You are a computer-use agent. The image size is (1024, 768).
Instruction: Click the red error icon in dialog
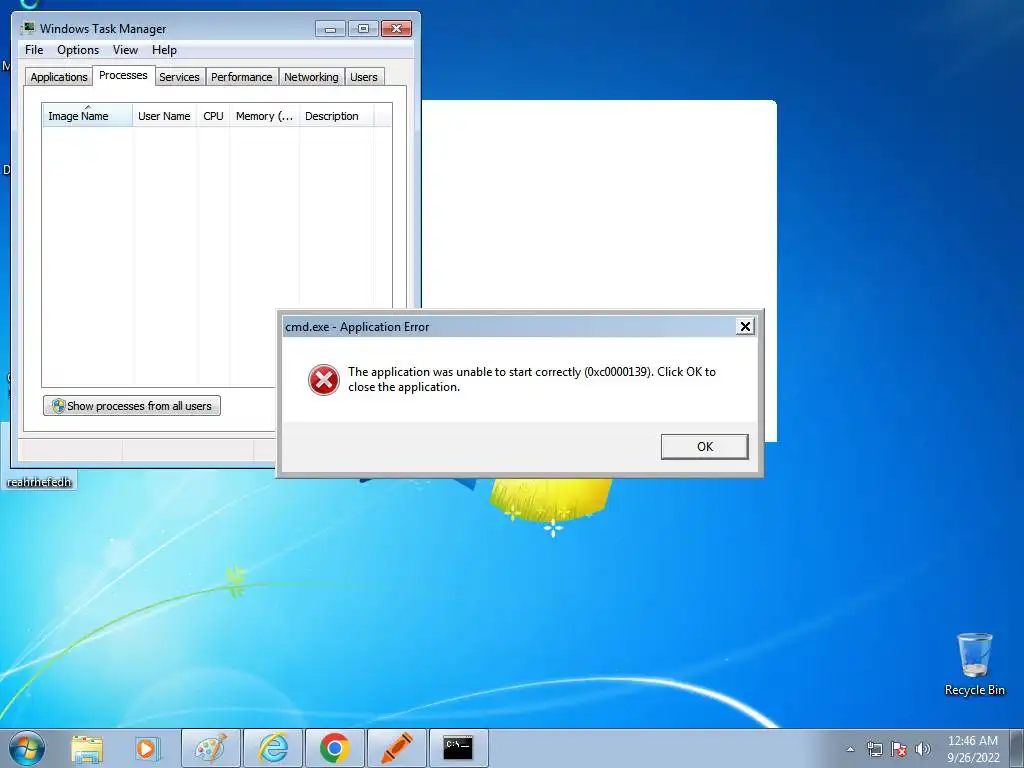point(323,379)
